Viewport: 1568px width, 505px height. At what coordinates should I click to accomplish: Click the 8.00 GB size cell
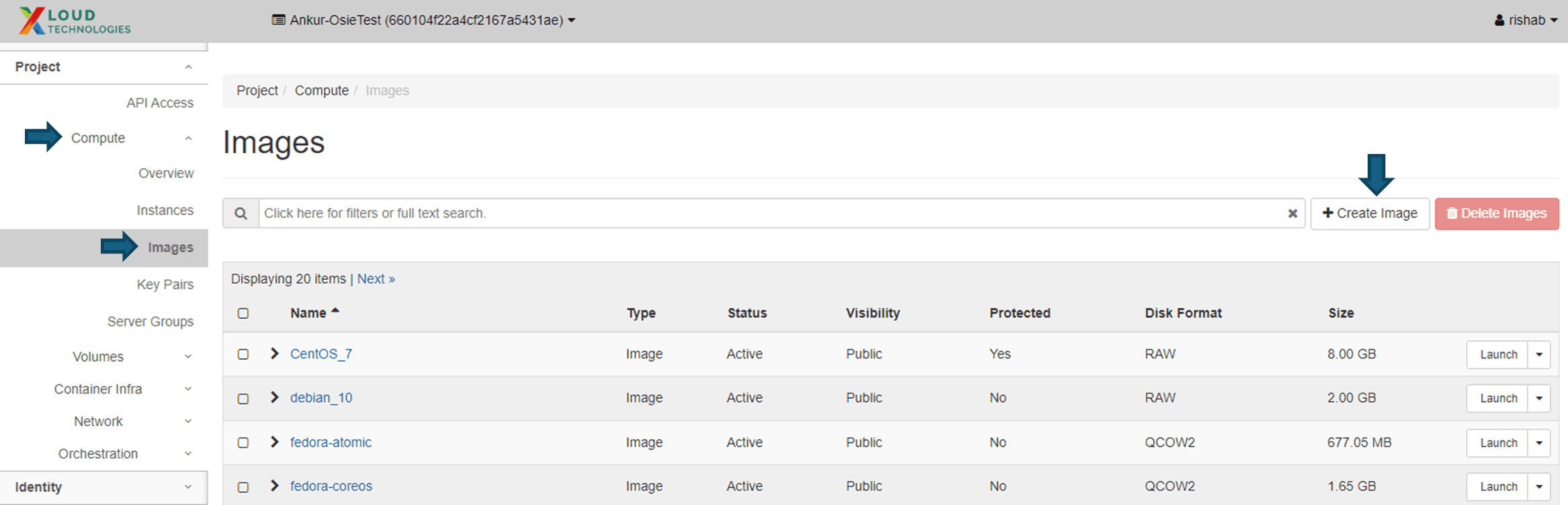pos(1352,354)
